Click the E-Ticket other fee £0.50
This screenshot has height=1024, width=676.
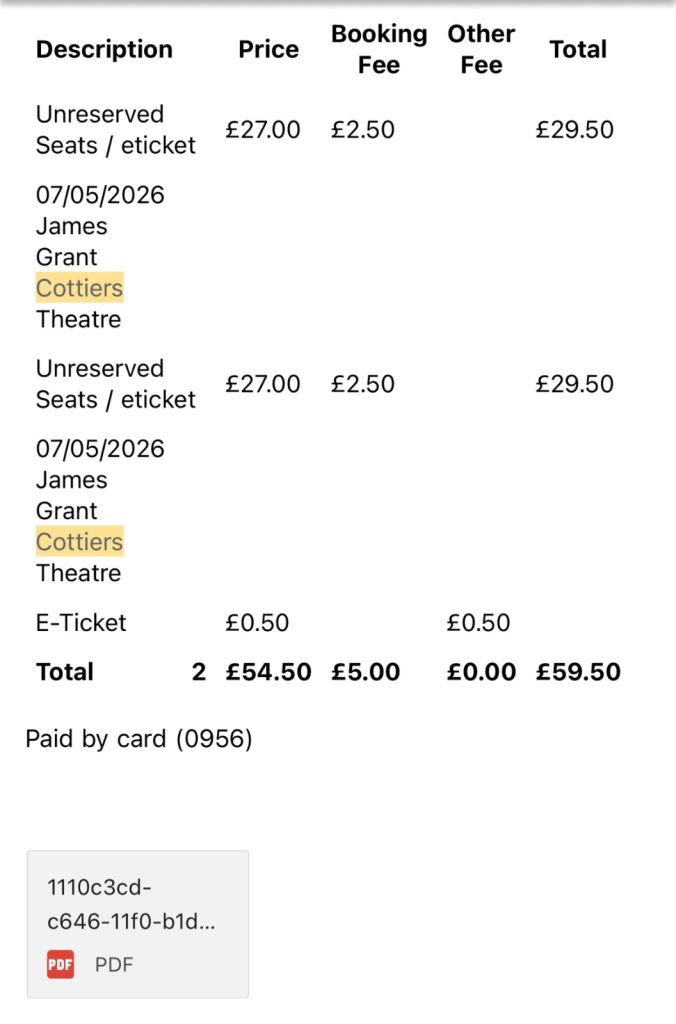tap(478, 623)
